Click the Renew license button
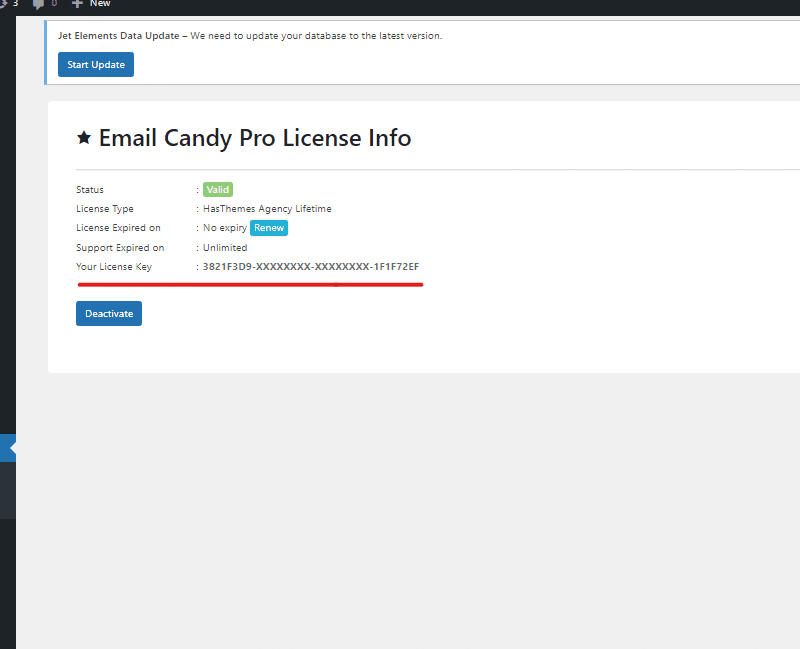This screenshot has height=649, width=800. point(269,228)
